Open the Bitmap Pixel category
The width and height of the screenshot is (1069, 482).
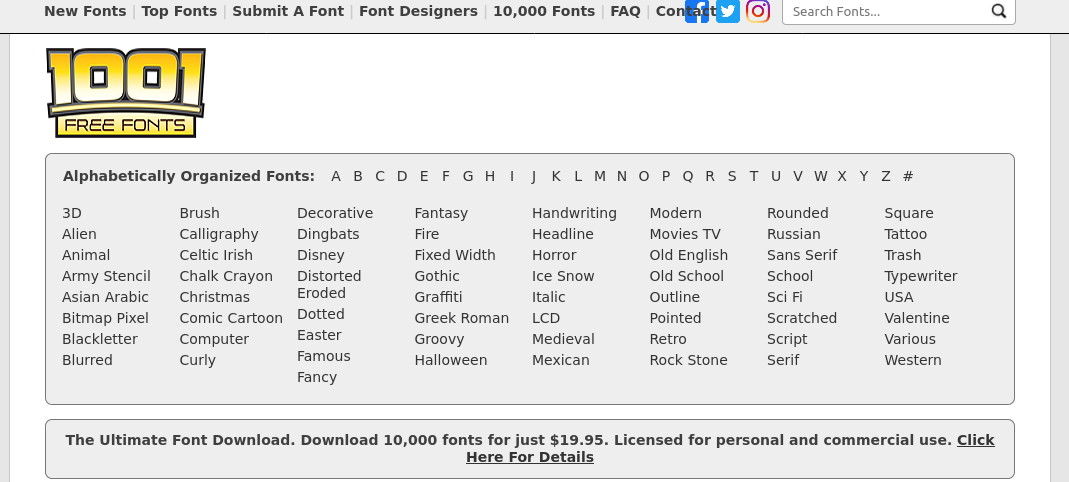pos(105,318)
